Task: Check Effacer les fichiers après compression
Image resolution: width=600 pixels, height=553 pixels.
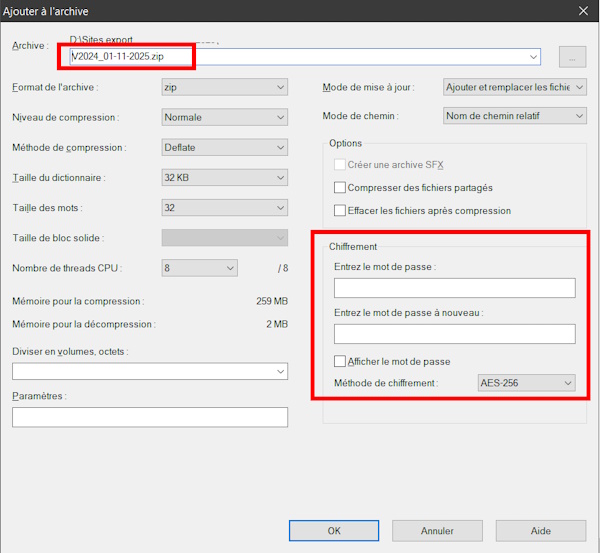Action: point(340,211)
